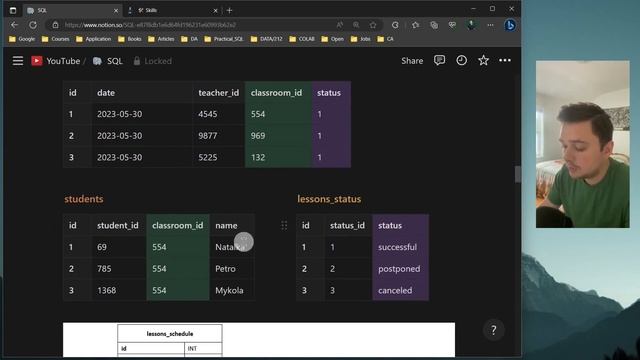Open the CA bookmarks folder

(x=386, y=39)
